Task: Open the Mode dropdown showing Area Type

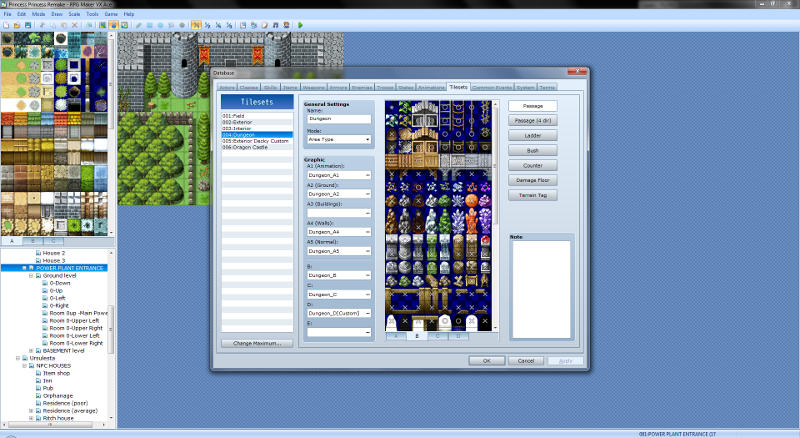Action: coord(339,139)
